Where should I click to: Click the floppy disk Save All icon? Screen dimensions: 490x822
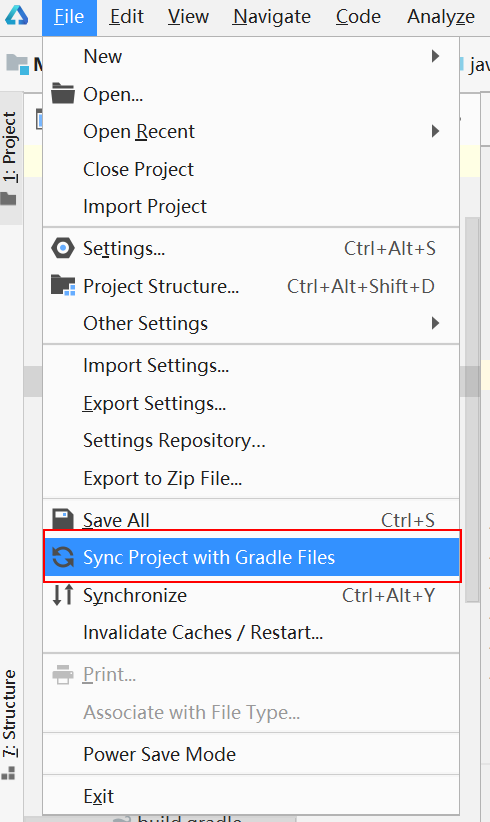point(63,520)
